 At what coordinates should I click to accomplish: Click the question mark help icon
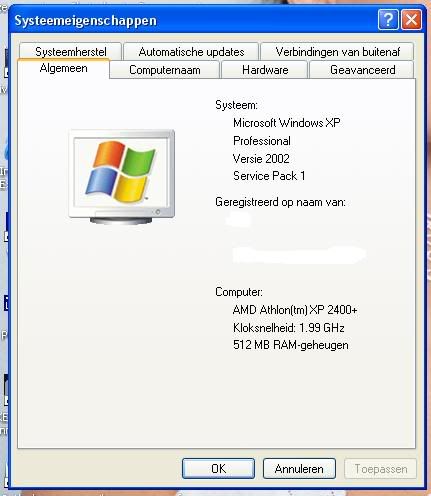pos(388,20)
